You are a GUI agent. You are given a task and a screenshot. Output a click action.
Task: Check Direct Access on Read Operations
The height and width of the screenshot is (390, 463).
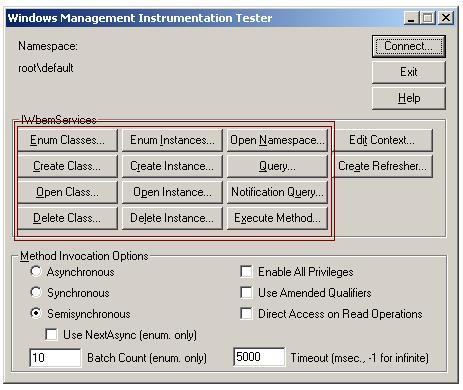[x=246, y=313]
